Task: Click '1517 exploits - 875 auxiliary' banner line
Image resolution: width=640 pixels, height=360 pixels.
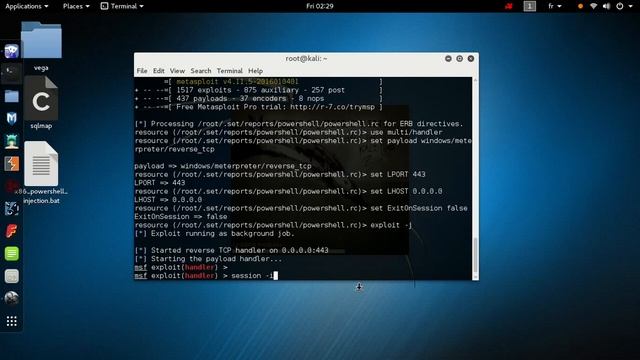Action: pyautogui.click(x=259, y=90)
